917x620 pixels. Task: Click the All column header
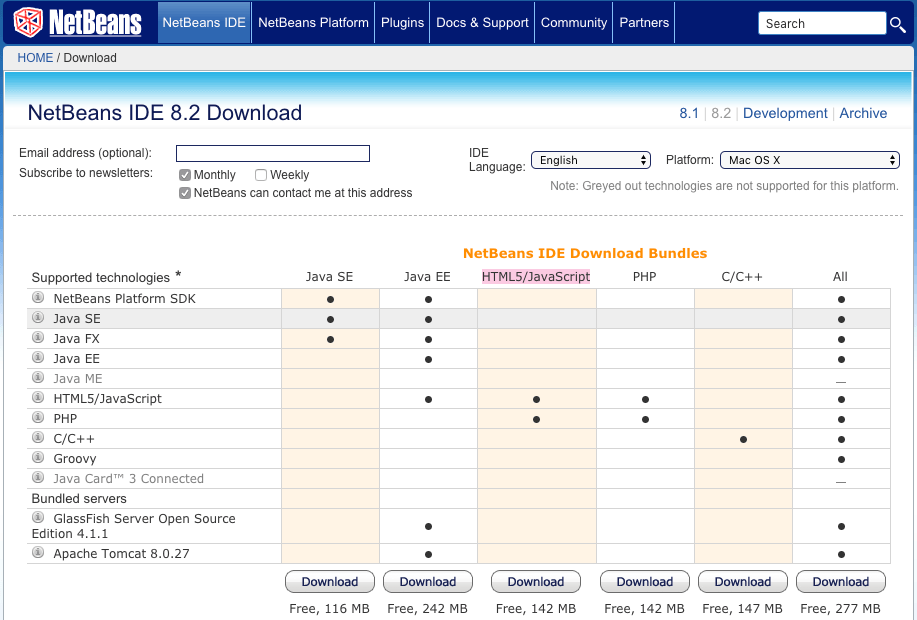840,277
